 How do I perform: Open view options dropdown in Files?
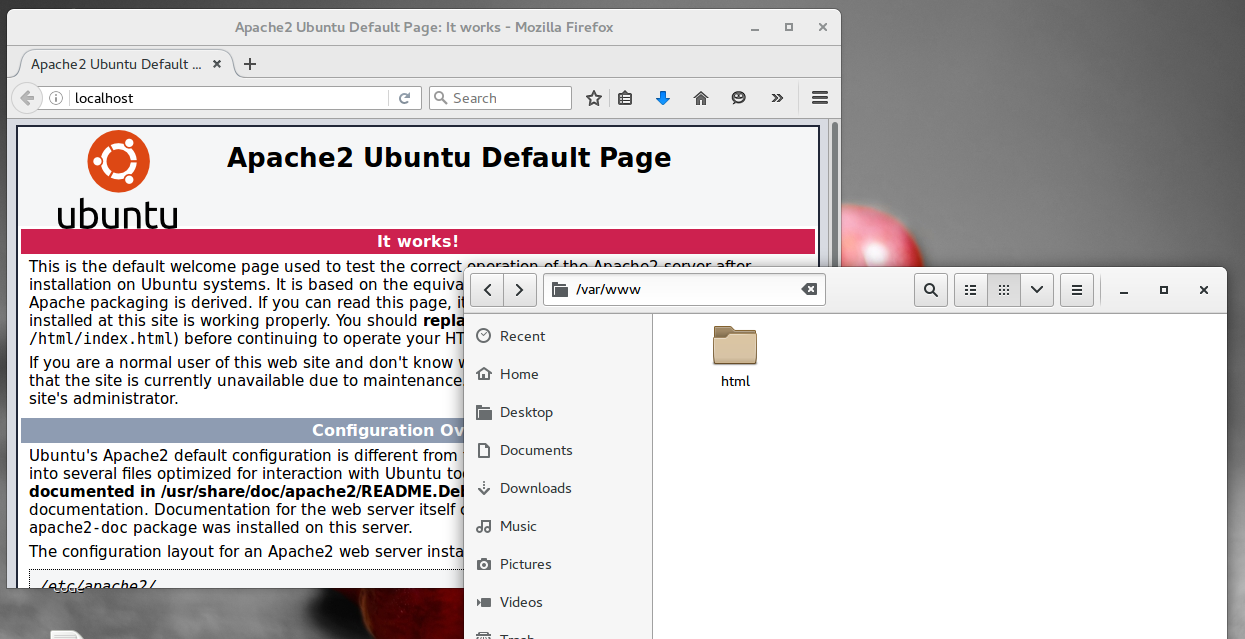pyautogui.click(x=1036, y=290)
